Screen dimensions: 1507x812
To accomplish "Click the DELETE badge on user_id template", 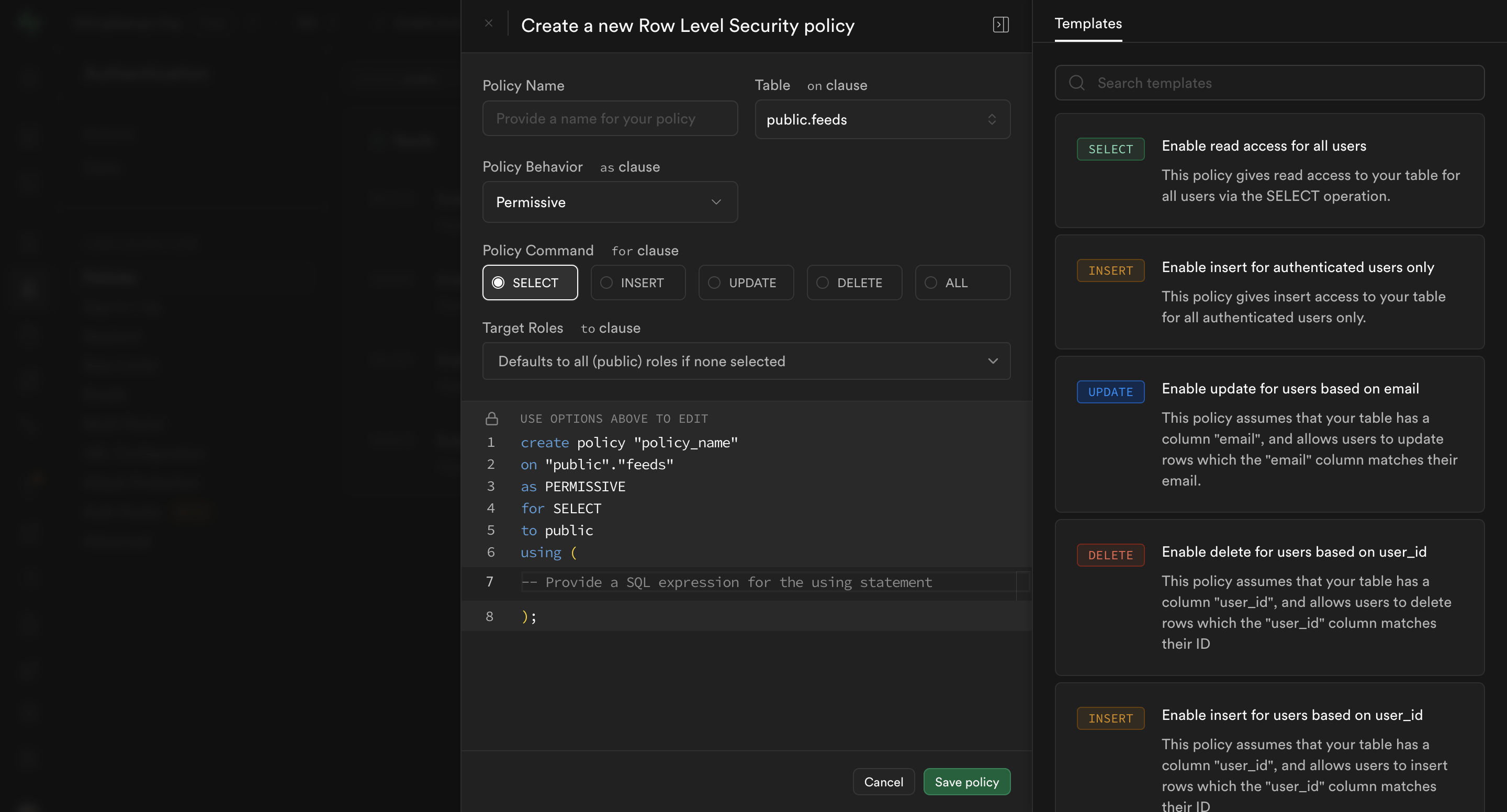I will pyautogui.click(x=1110, y=555).
